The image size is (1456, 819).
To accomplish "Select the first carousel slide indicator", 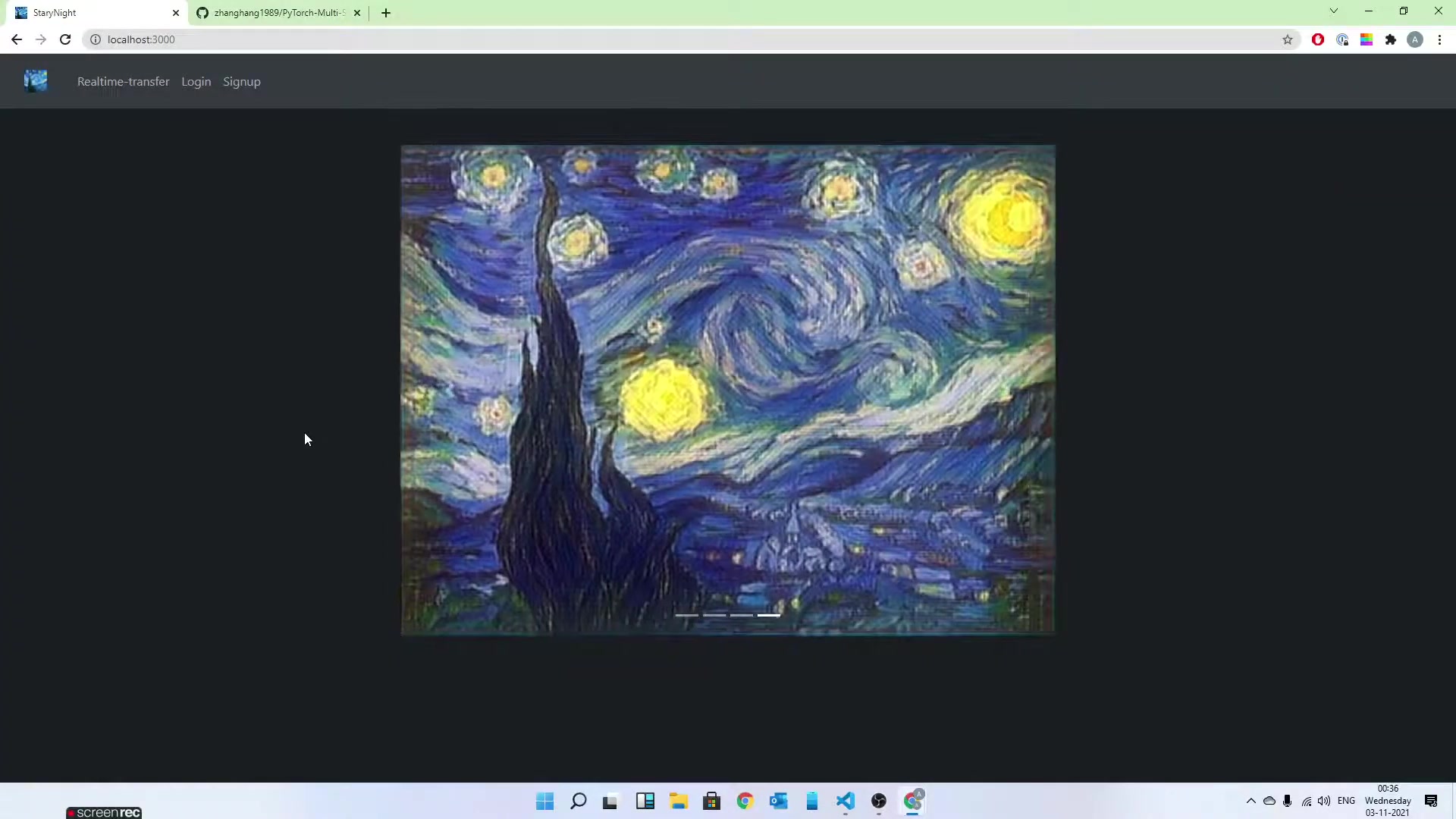I will click(687, 615).
